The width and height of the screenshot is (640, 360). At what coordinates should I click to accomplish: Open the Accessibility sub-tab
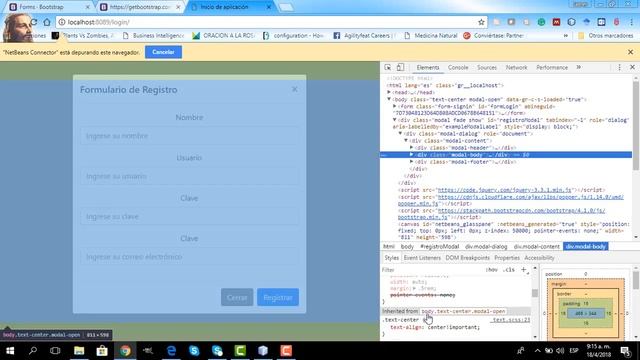coord(539,258)
